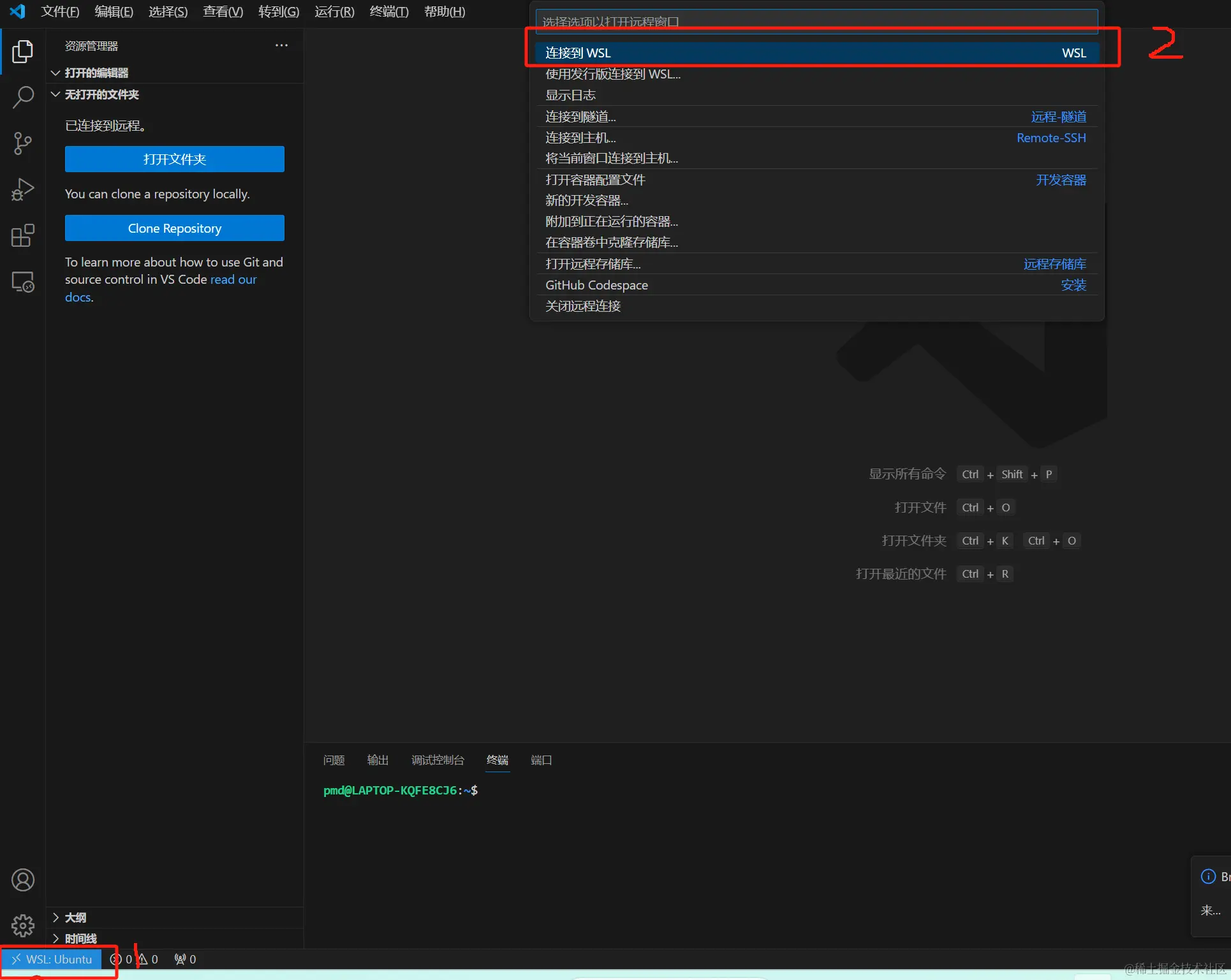
Task: Open the Manage gear icon
Action: pyautogui.click(x=22, y=925)
